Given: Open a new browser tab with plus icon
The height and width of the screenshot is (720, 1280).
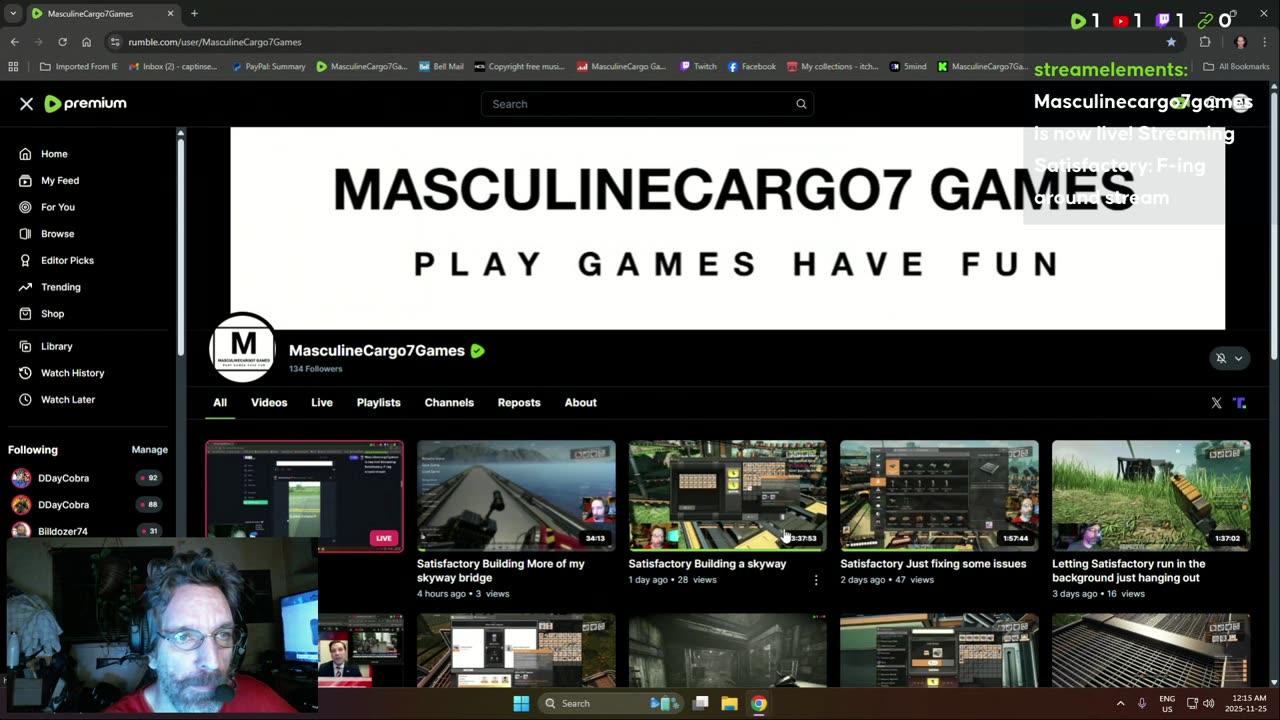Looking at the screenshot, I should pos(194,14).
